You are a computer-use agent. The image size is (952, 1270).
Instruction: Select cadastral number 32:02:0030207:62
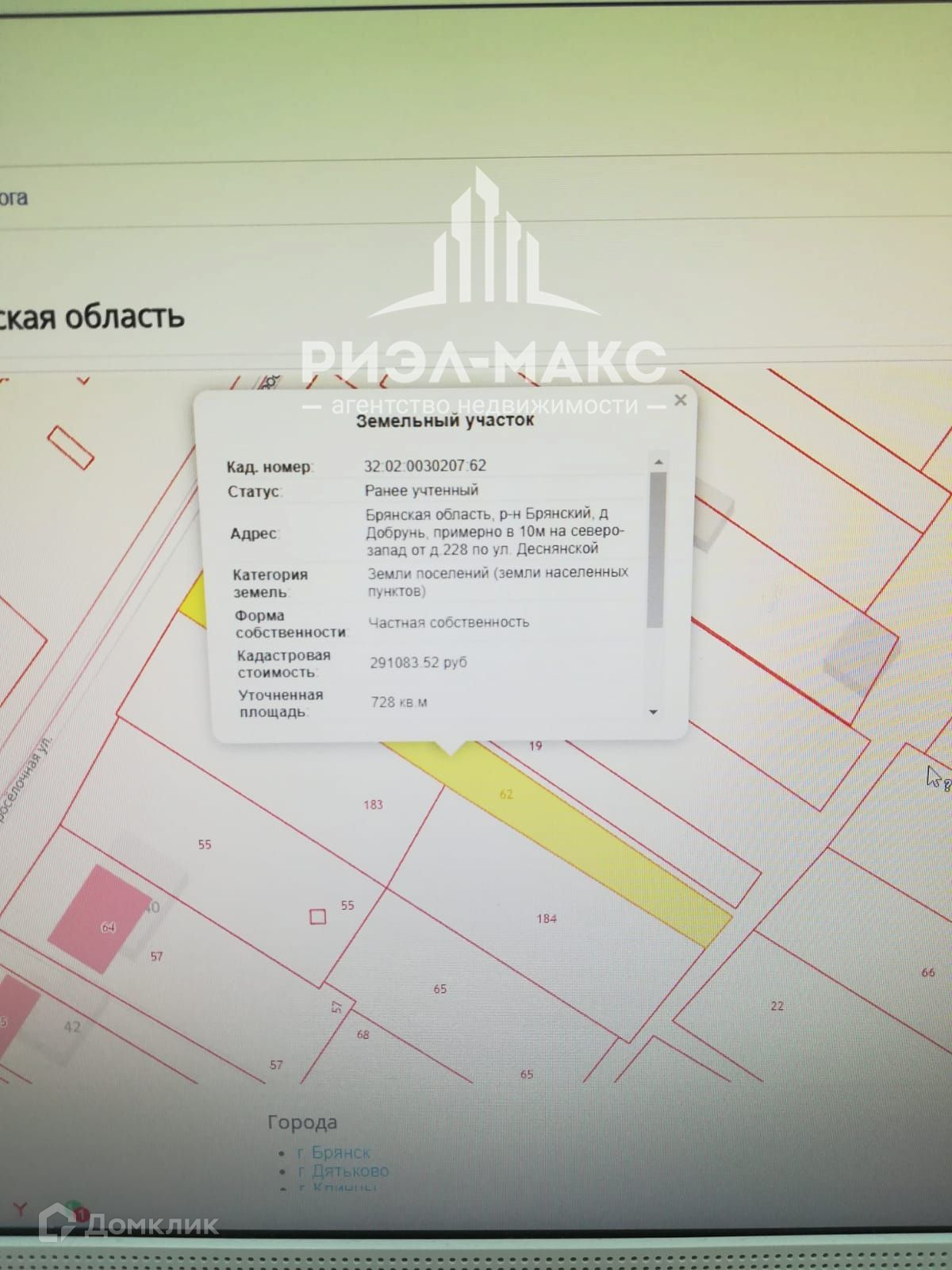(425, 466)
